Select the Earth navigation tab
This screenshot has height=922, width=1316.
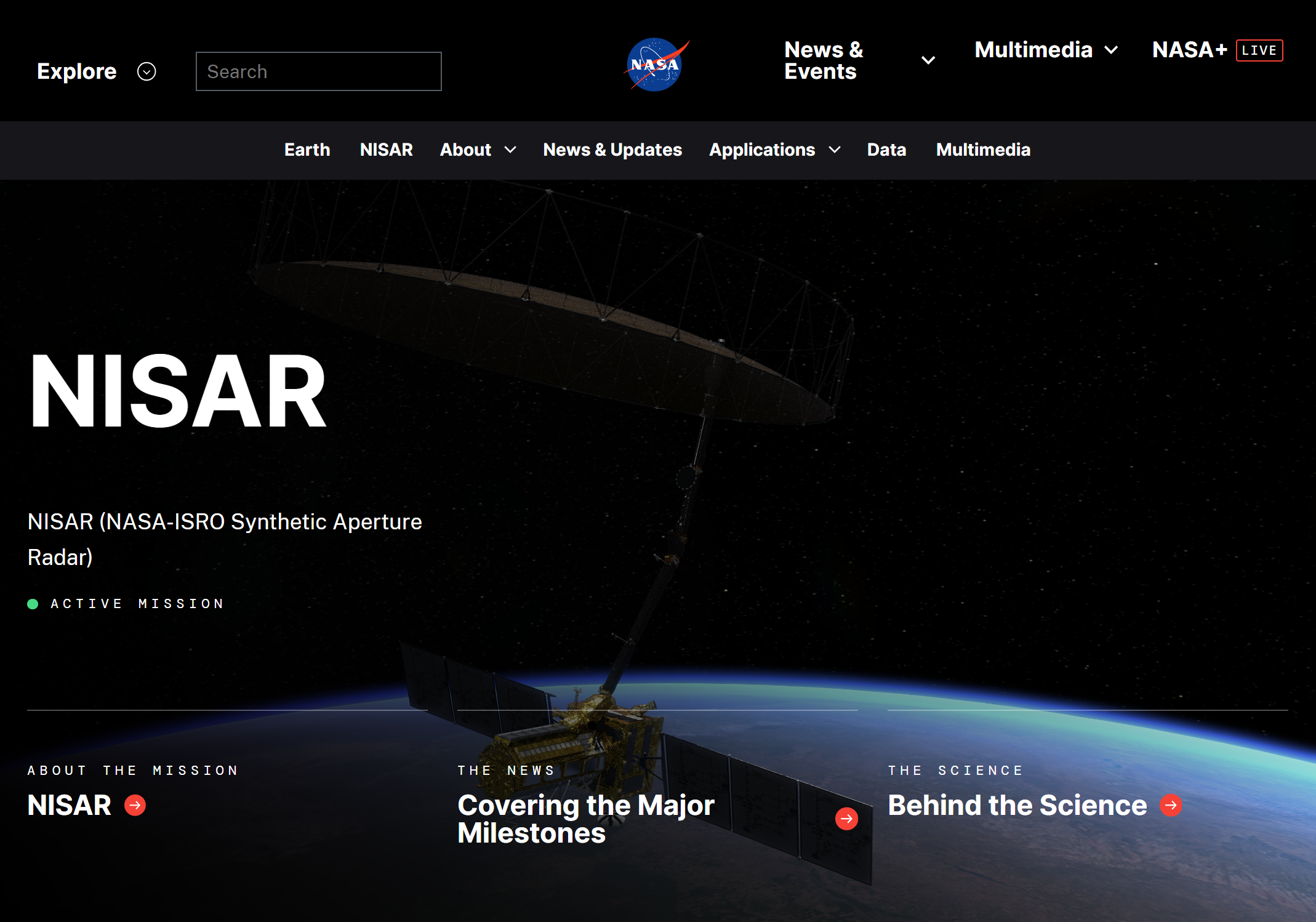307,150
